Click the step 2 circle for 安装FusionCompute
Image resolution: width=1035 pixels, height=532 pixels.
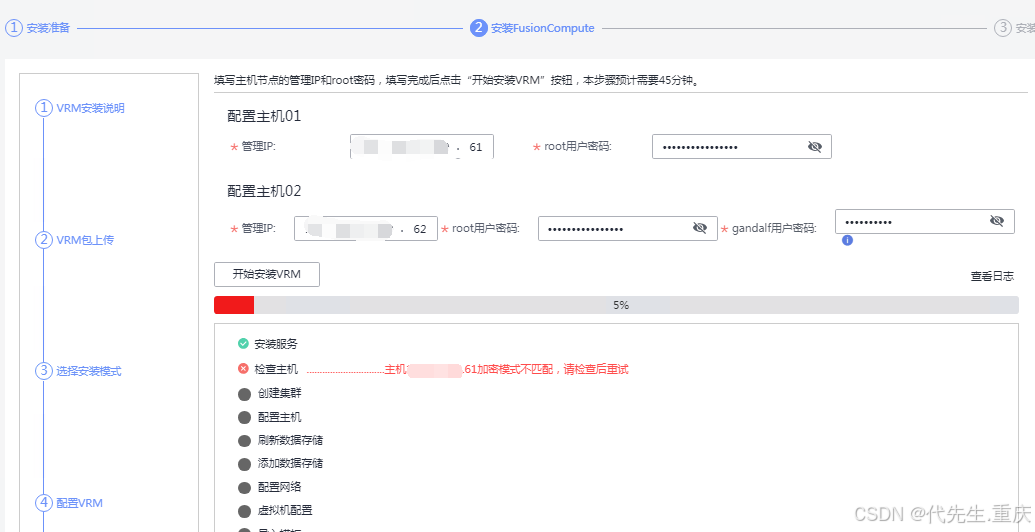[479, 28]
